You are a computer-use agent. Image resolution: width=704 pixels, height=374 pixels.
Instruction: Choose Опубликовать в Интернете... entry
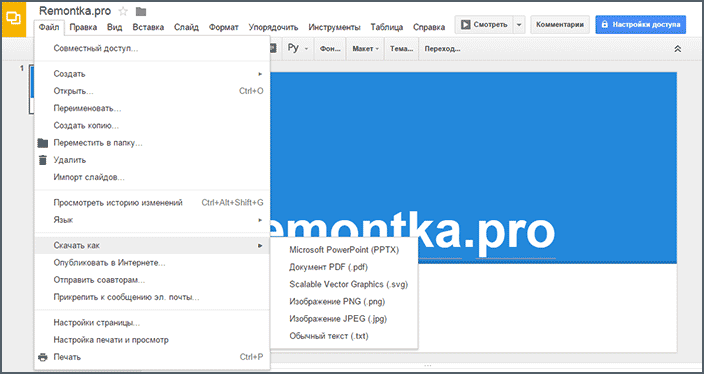pyautogui.click(x=152, y=263)
